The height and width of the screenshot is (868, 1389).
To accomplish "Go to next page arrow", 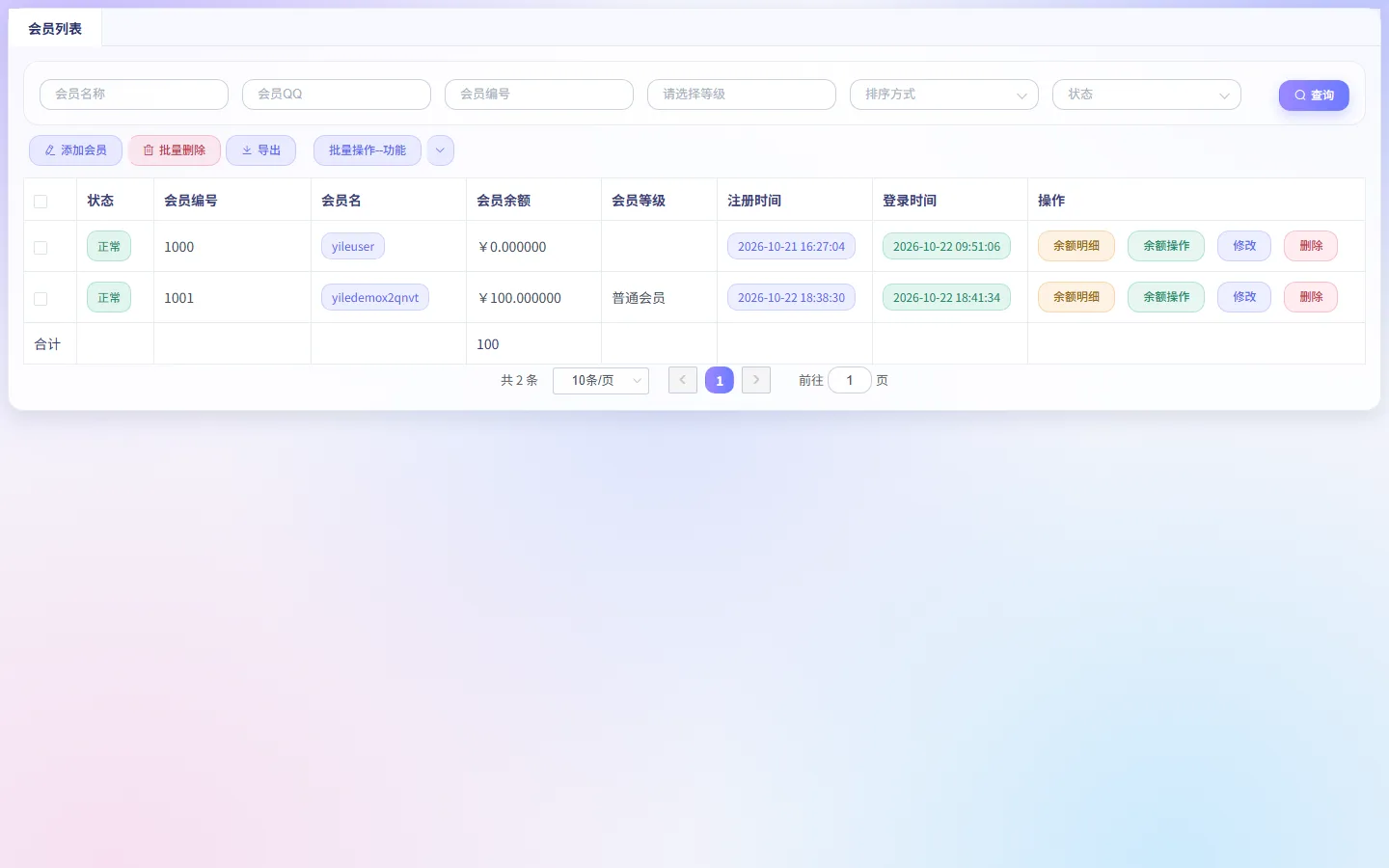I will tap(756, 380).
